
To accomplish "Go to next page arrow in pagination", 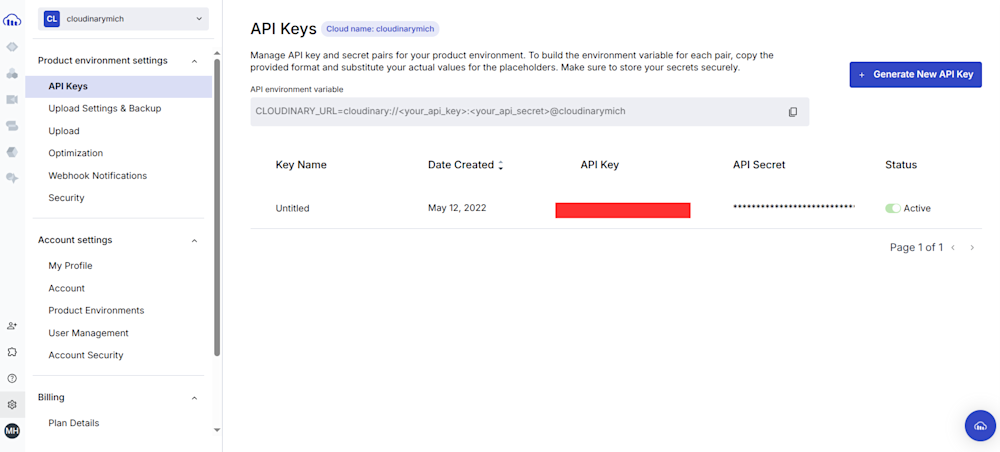I will pos(972,247).
